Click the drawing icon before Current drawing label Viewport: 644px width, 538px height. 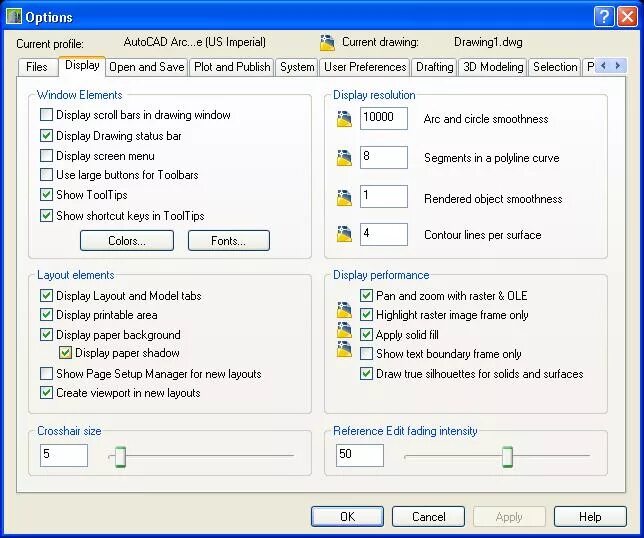[327, 43]
